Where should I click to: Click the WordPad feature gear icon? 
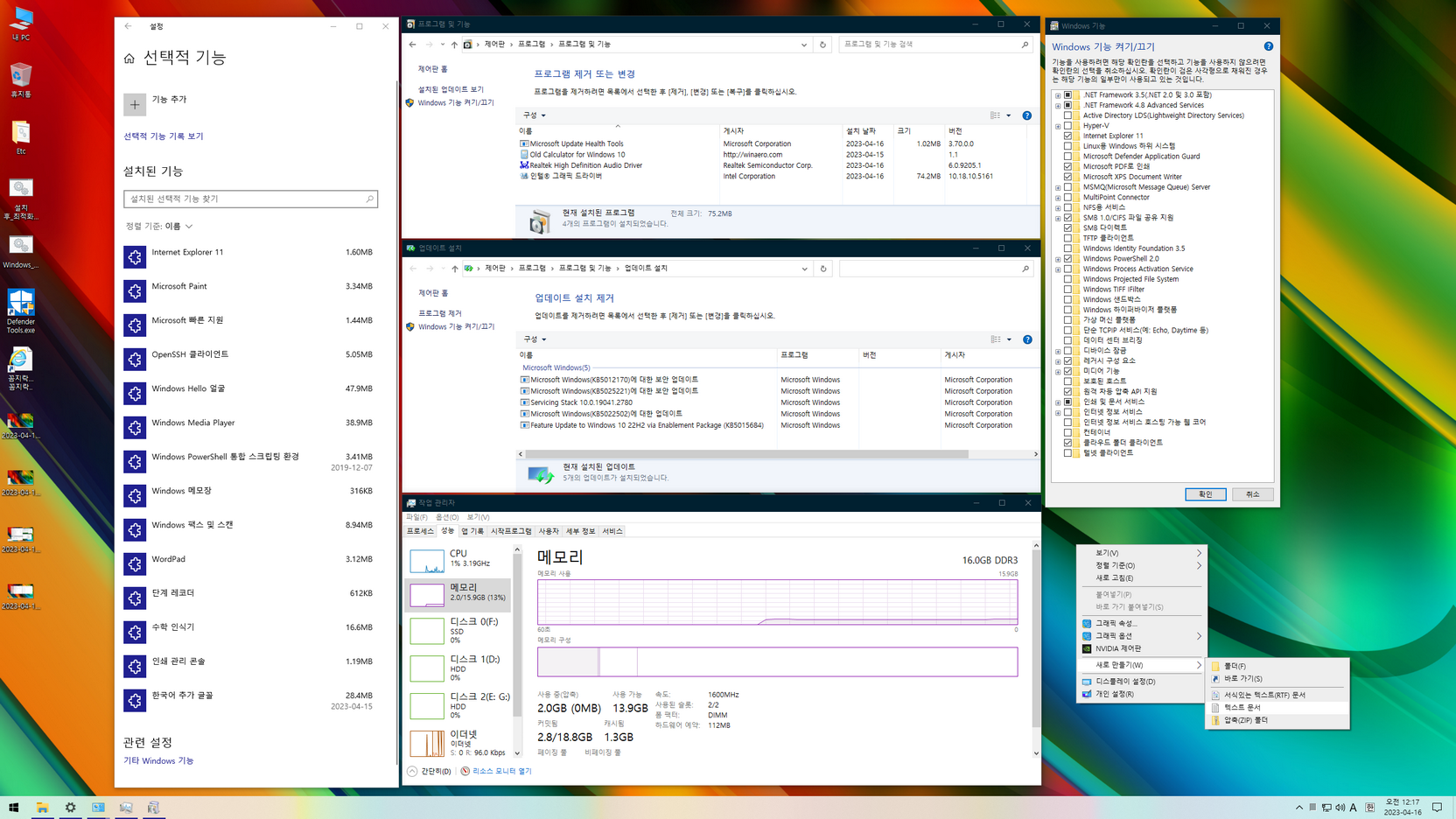pyautogui.click(x=135, y=563)
